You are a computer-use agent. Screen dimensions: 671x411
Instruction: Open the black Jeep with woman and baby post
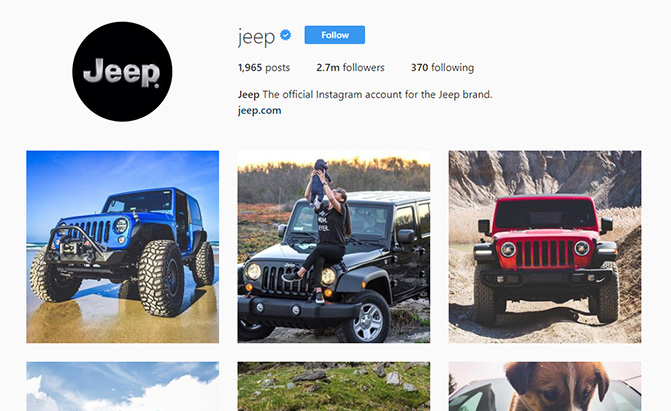pyautogui.click(x=334, y=247)
